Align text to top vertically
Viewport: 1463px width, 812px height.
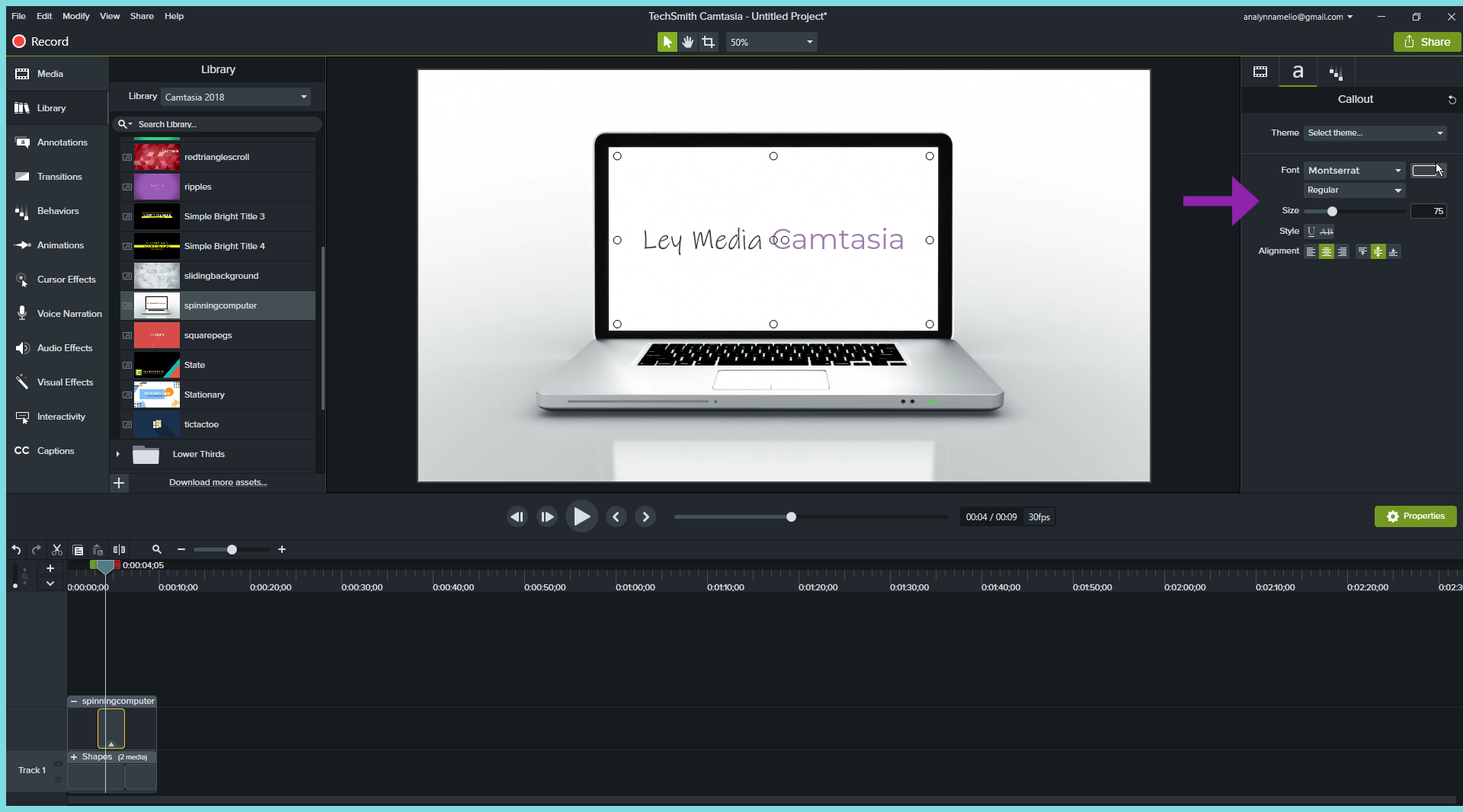click(1362, 251)
